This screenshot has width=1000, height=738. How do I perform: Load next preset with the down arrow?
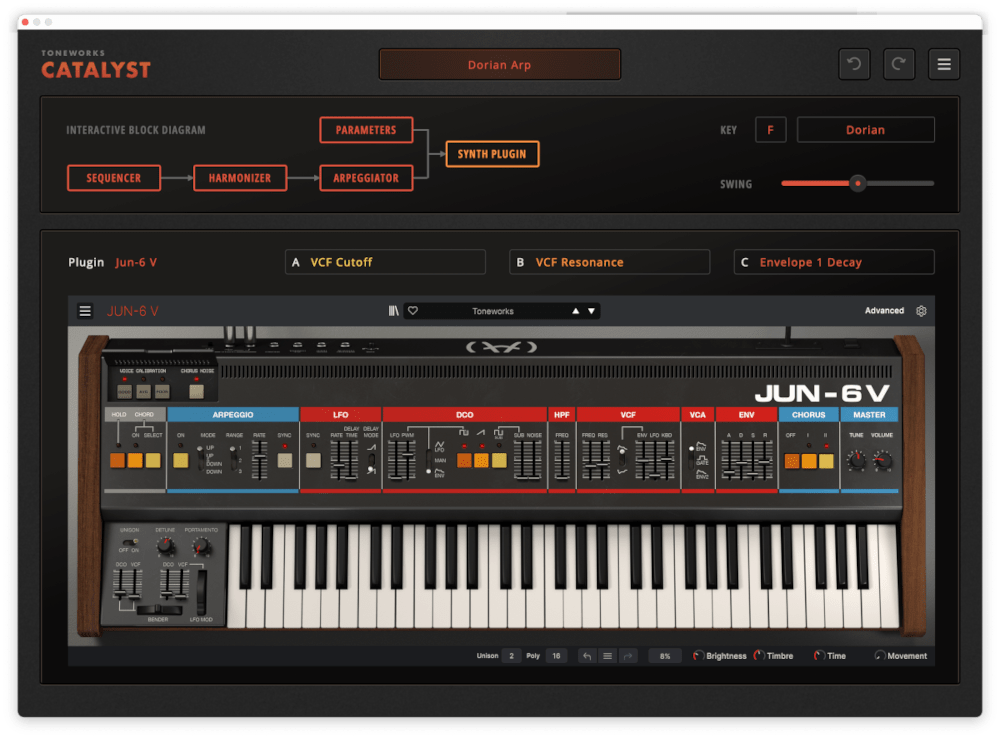592,310
